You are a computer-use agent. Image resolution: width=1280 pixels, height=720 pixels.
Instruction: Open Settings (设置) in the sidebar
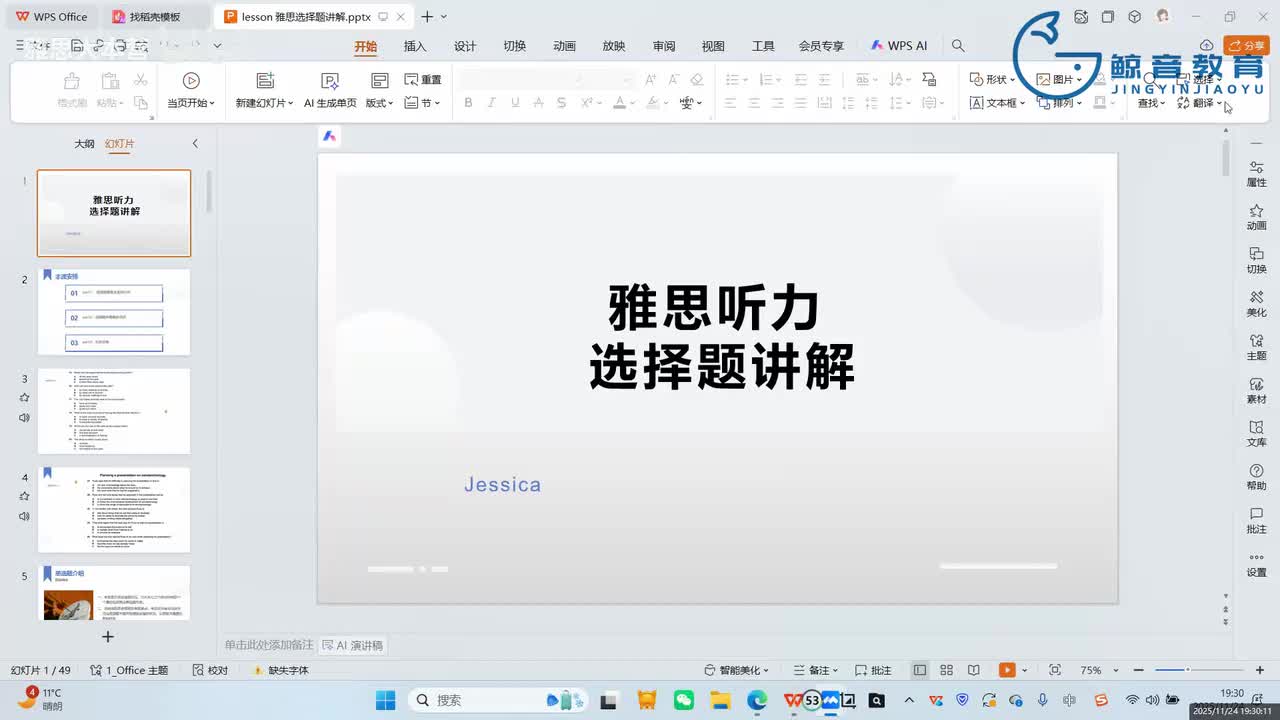pyautogui.click(x=1256, y=563)
